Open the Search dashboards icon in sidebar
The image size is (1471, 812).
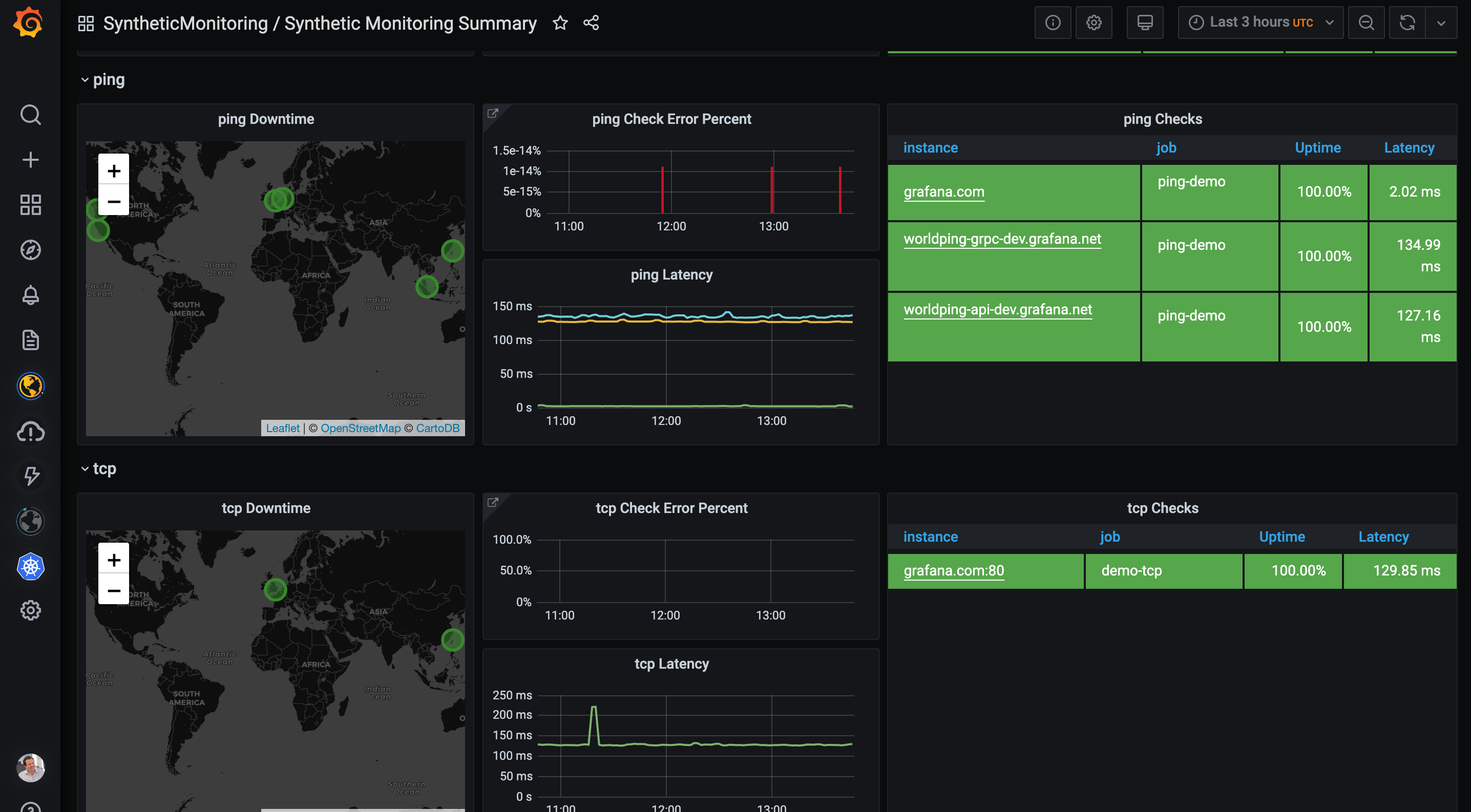(30, 115)
